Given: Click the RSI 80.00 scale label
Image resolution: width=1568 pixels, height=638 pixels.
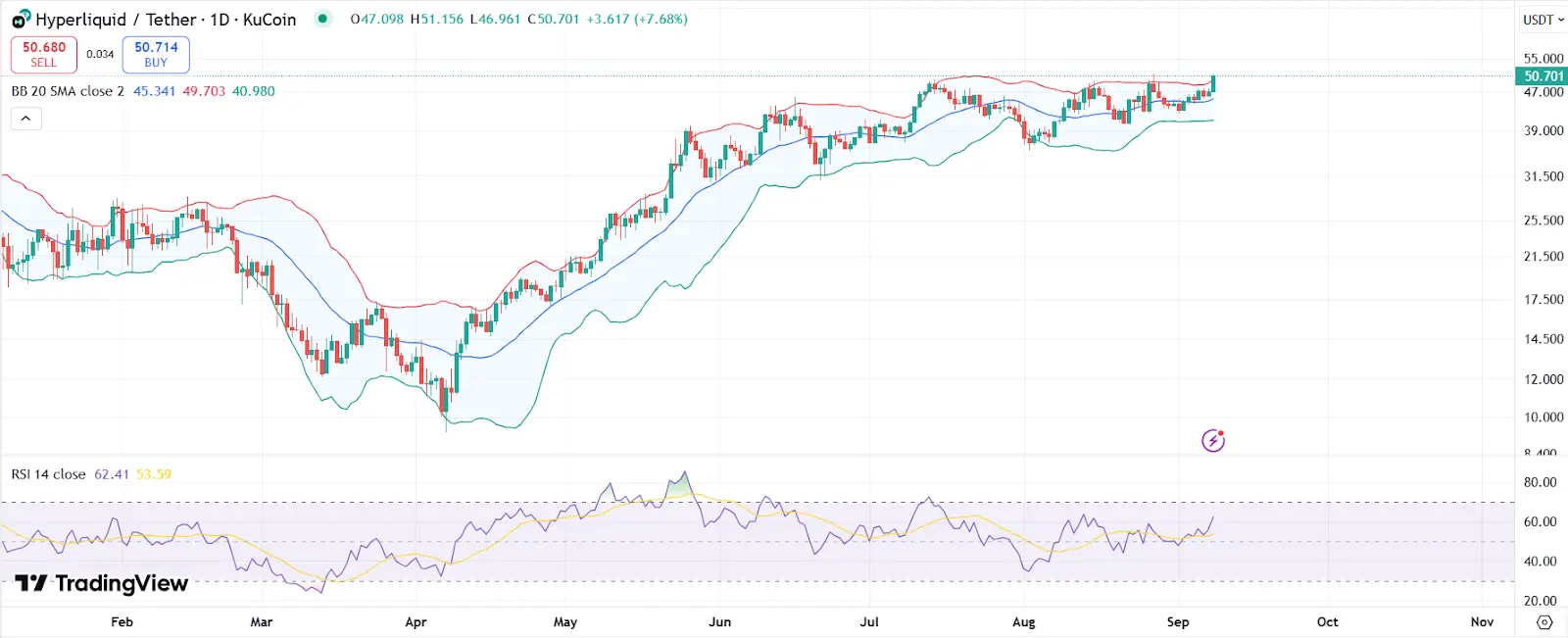Looking at the screenshot, I should pyautogui.click(x=1541, y=482).
